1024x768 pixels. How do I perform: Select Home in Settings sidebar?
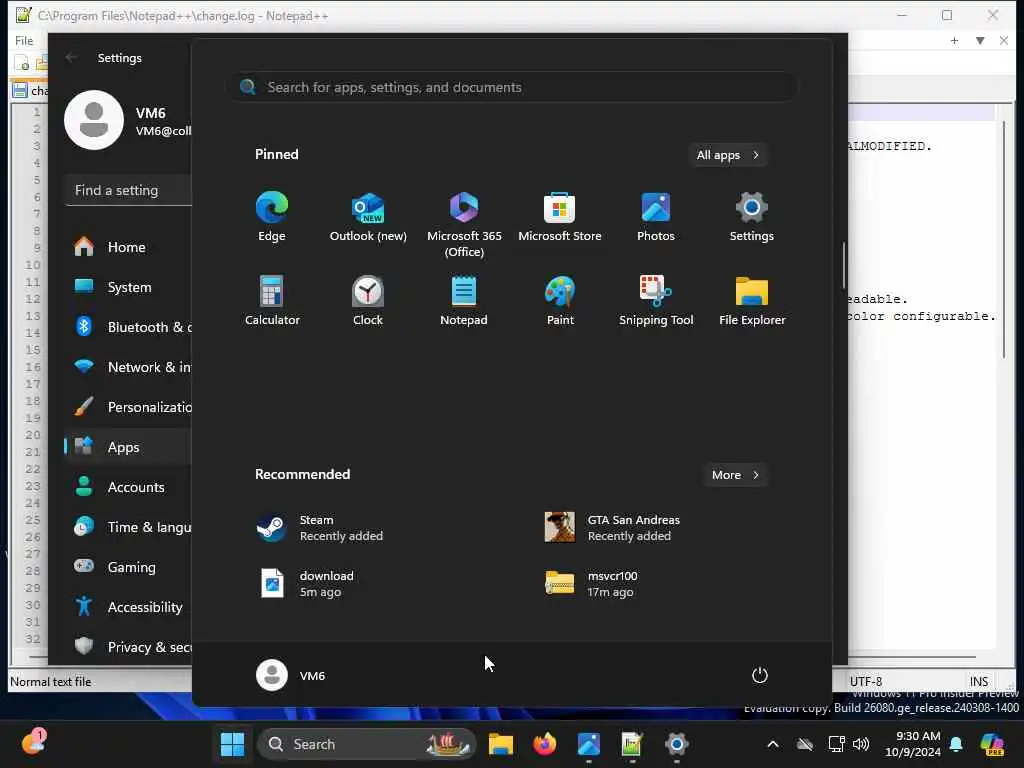click(x=128, y=248)
